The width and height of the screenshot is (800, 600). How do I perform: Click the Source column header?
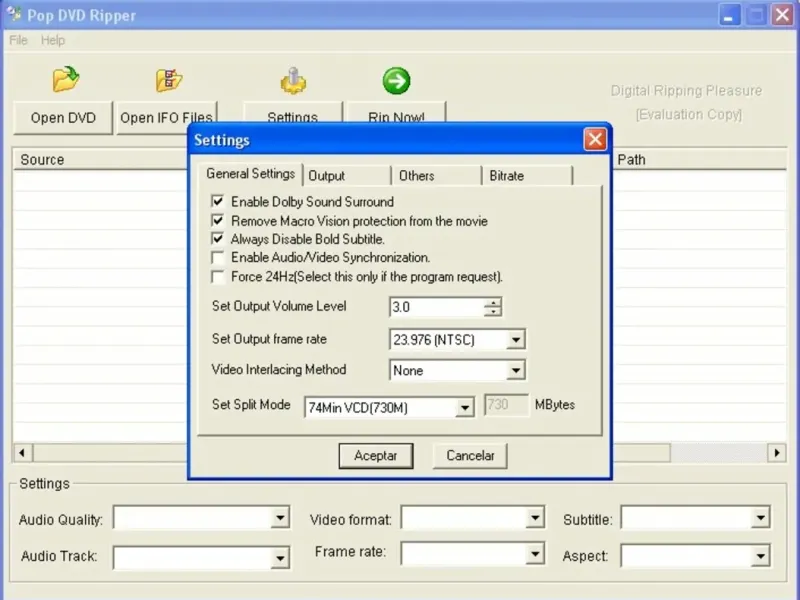coord(101,160)
